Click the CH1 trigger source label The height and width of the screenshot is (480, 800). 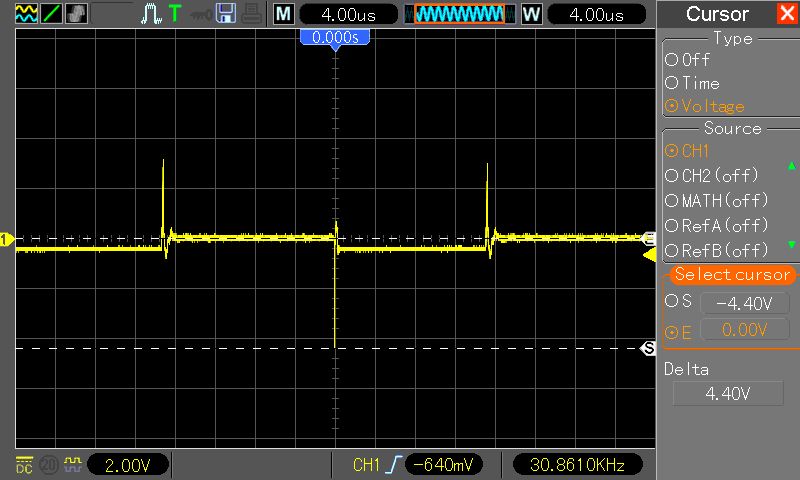tap(366, 465)
